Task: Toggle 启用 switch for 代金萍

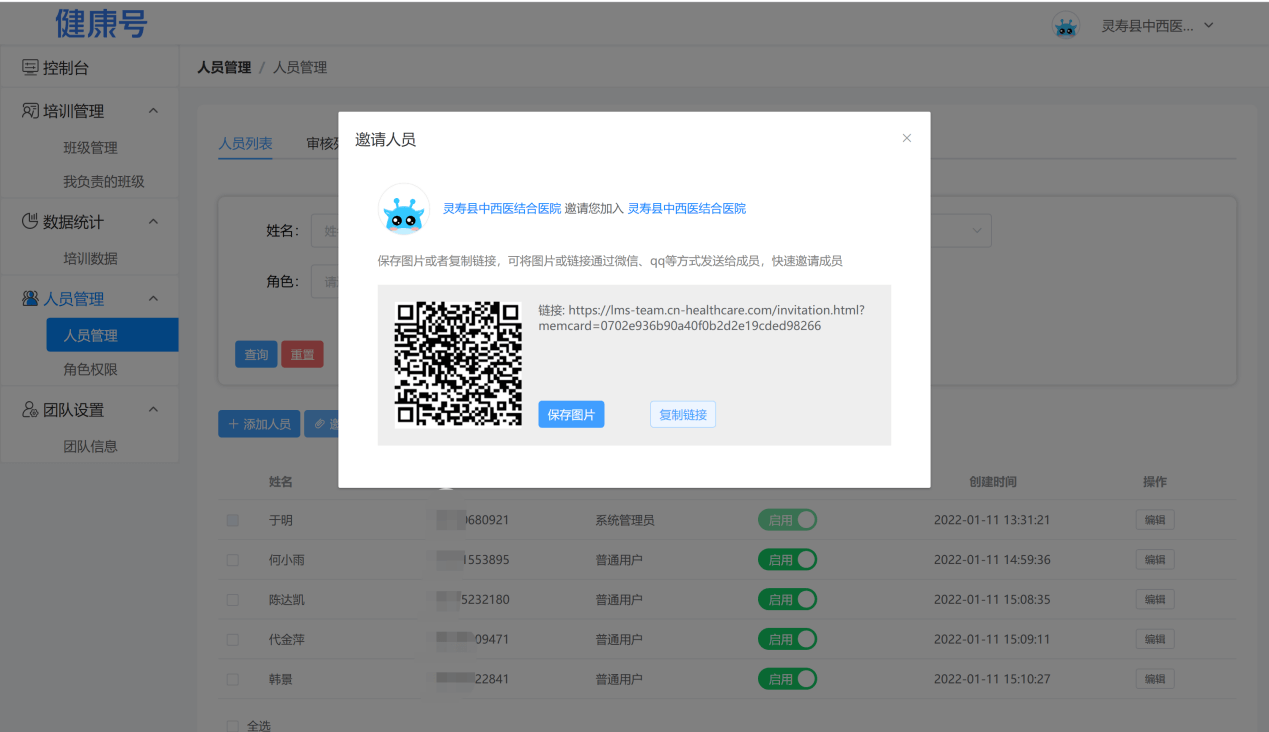Action: tap(787, 639)
